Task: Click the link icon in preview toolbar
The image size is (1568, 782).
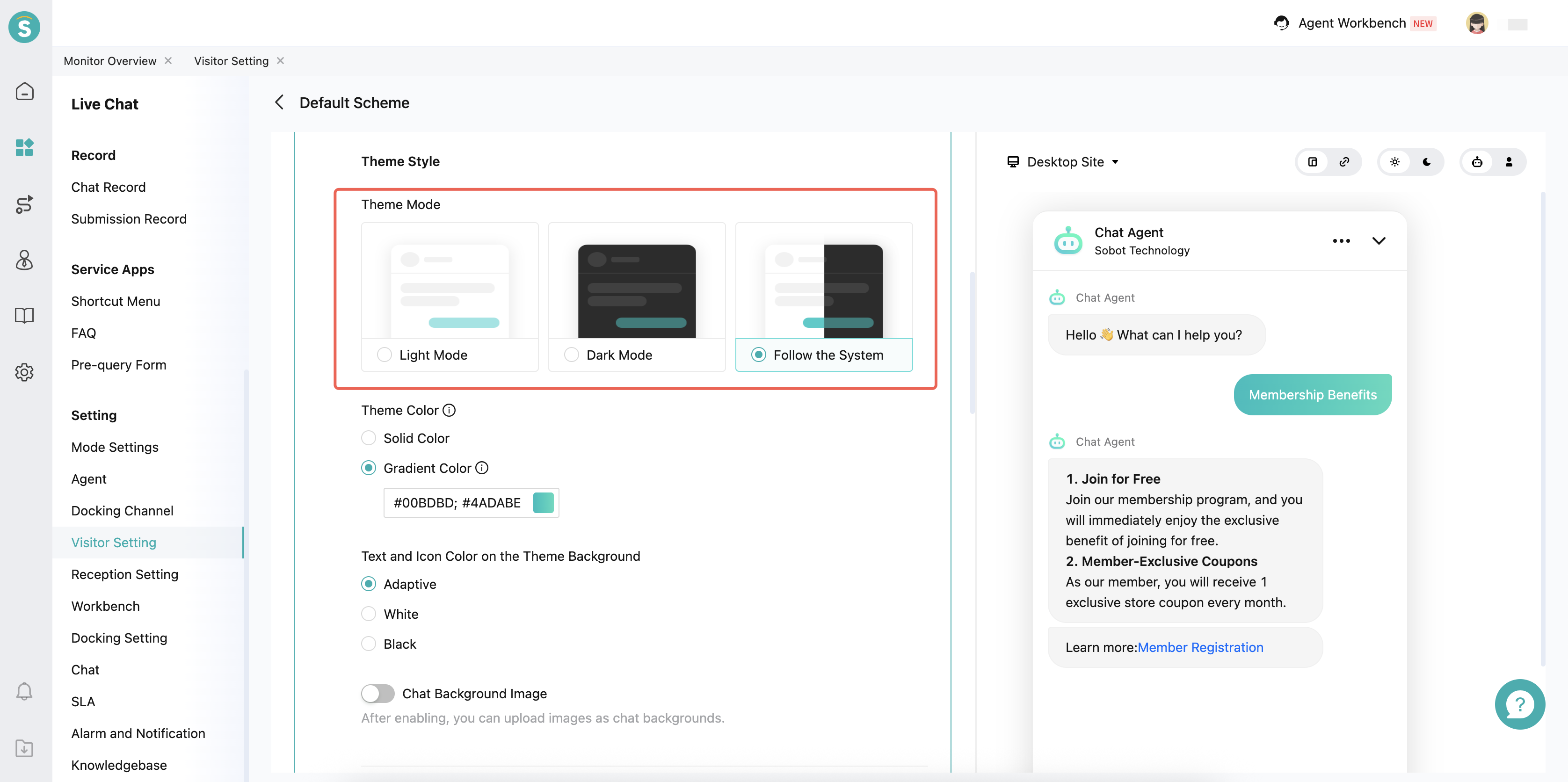Action: pos(1344,162)
